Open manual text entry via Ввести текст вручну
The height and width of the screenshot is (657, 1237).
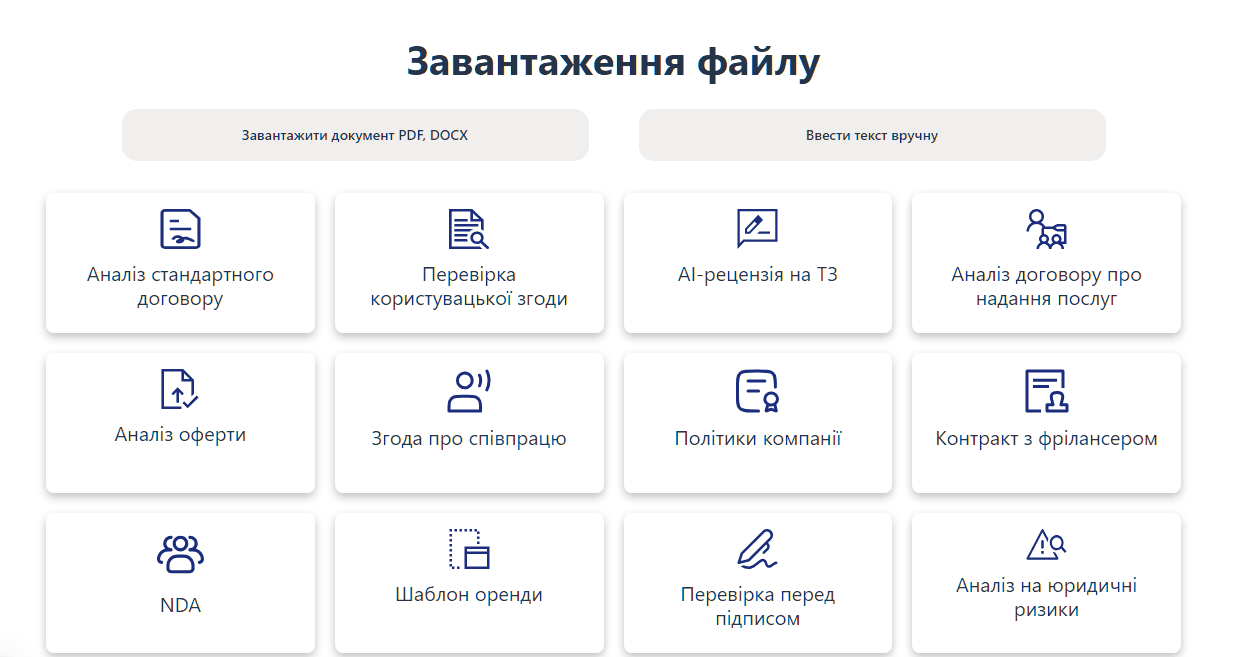pos(873,134)
